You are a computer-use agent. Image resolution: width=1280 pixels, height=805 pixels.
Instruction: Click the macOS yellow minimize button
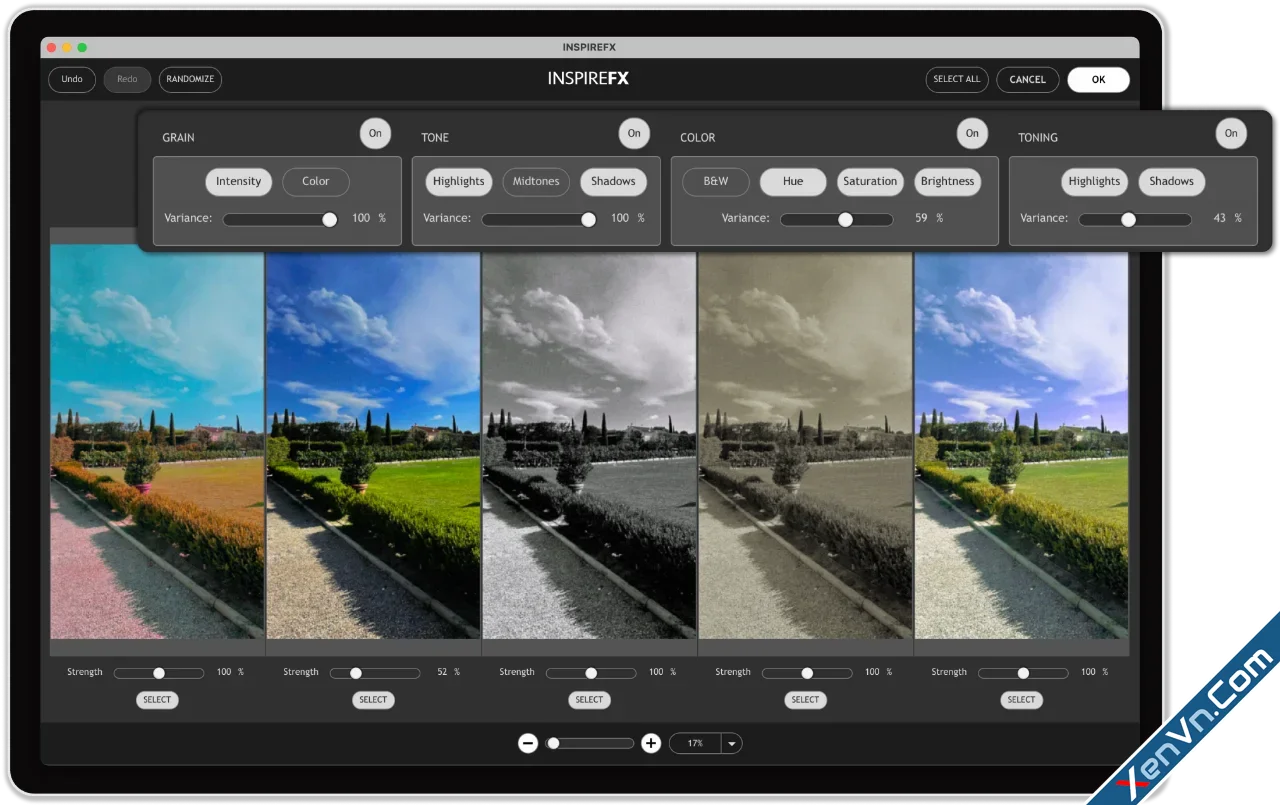pyautogui.click(x=67, y=47)
